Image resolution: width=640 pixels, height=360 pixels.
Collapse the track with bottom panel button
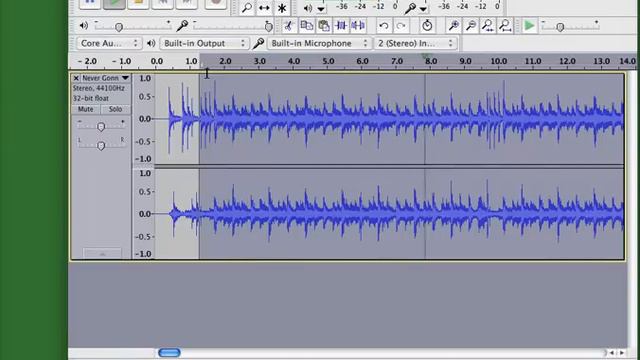102,253
